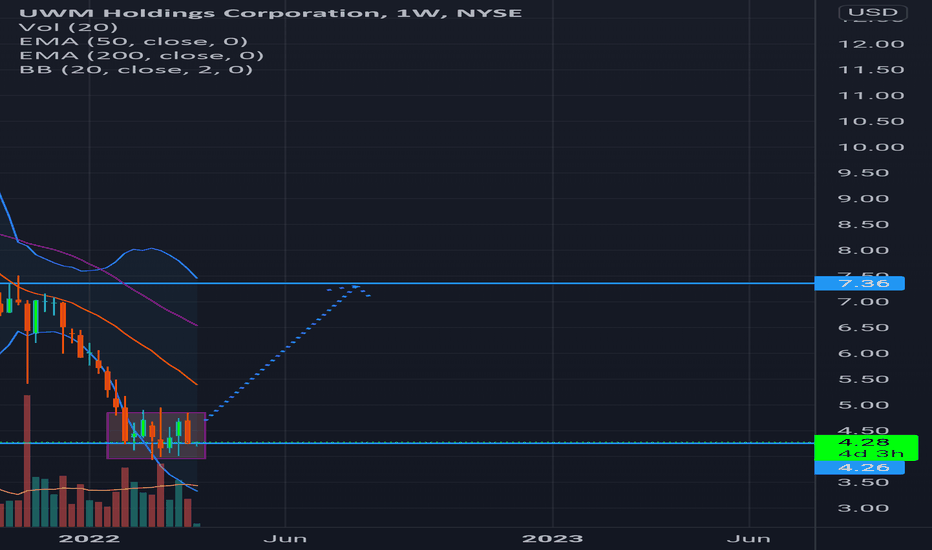Select the BB (20, close, 2, 0) indicator

tap(136, 70)
